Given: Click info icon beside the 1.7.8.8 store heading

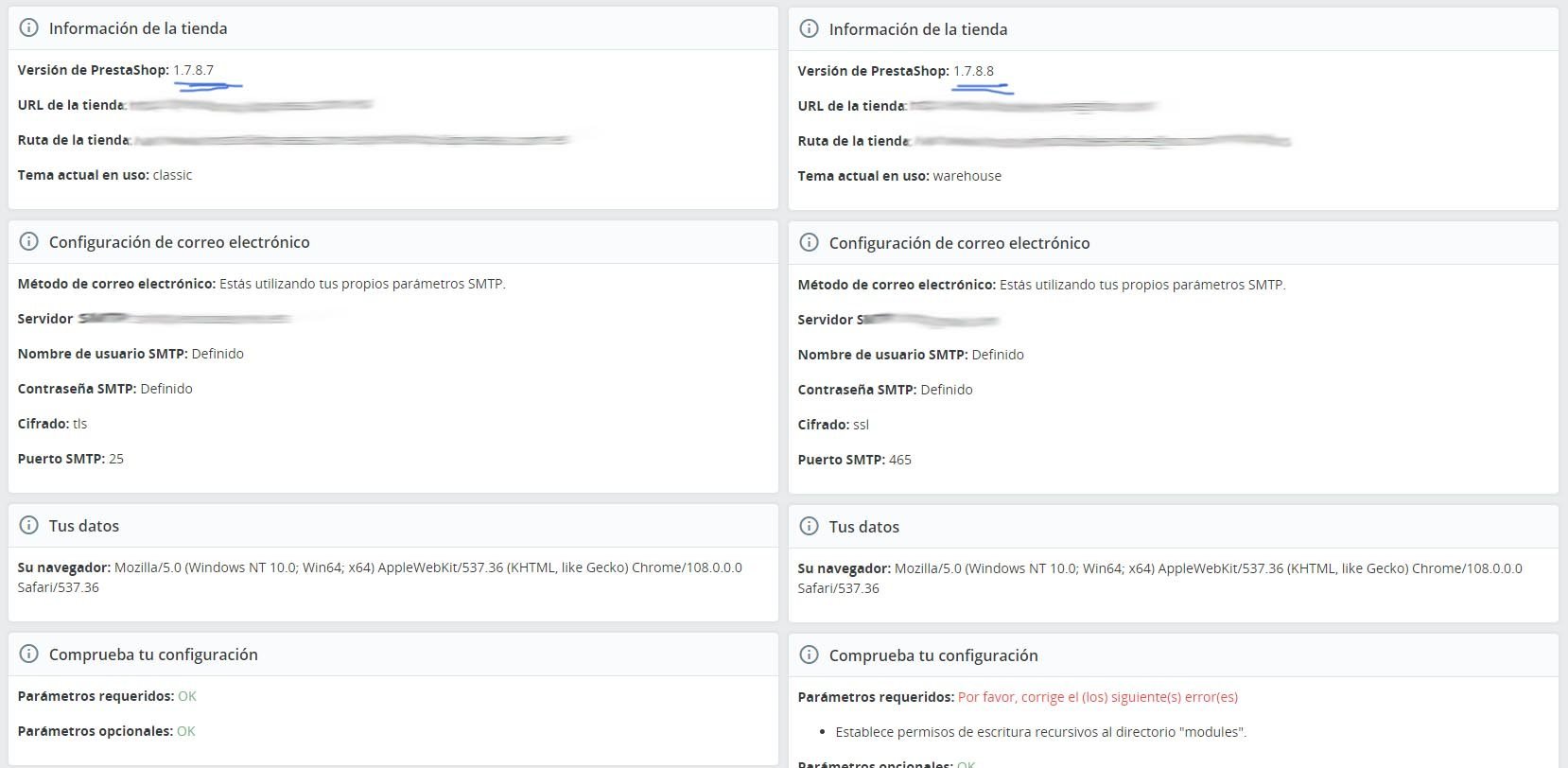Looking at the screenshot, I should click(810, 29).
